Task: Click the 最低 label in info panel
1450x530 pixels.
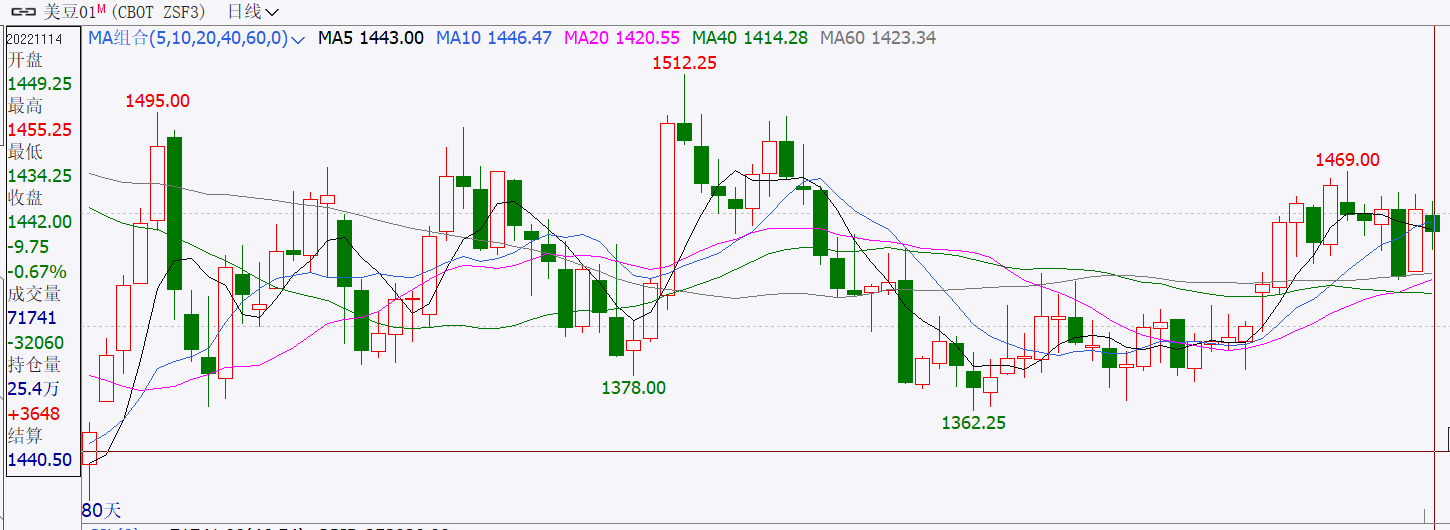Action: tap(26, 152)
